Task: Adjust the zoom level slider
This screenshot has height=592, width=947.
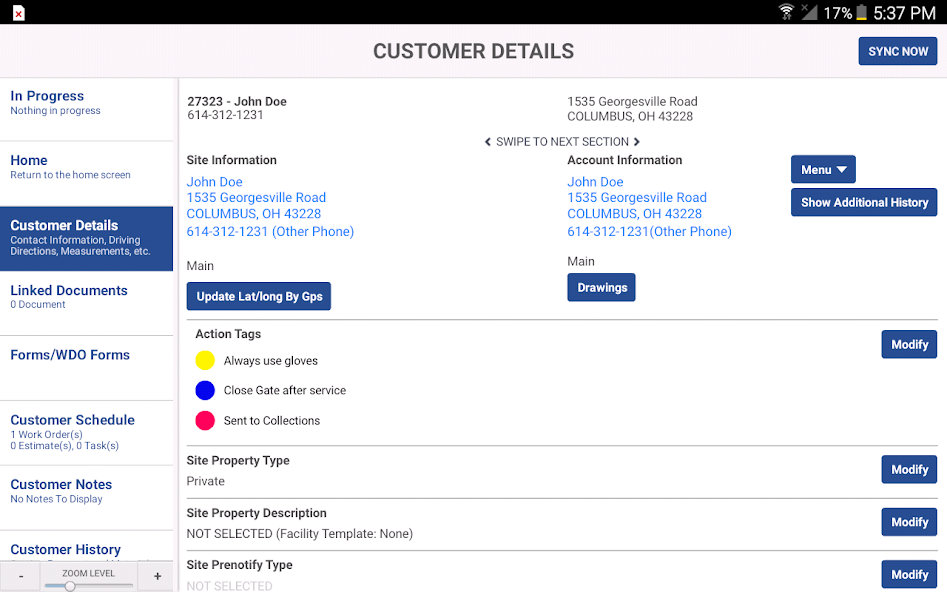Action: (70, 586)
